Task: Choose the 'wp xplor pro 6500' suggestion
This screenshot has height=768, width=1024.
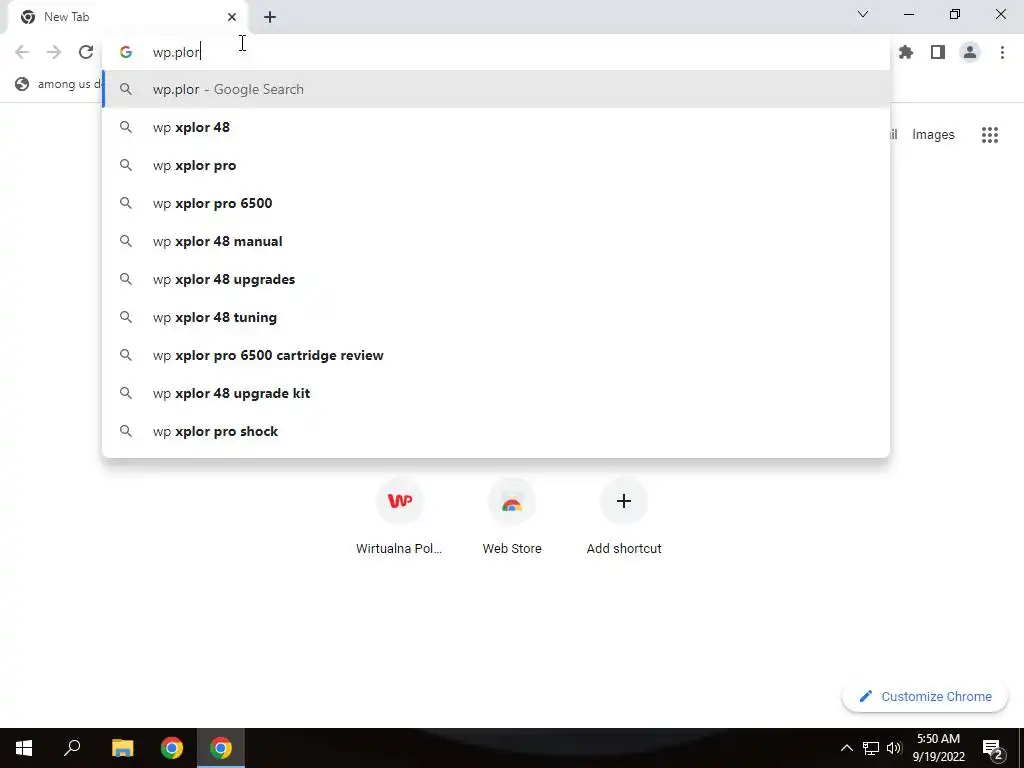Action: pos(496,203)
